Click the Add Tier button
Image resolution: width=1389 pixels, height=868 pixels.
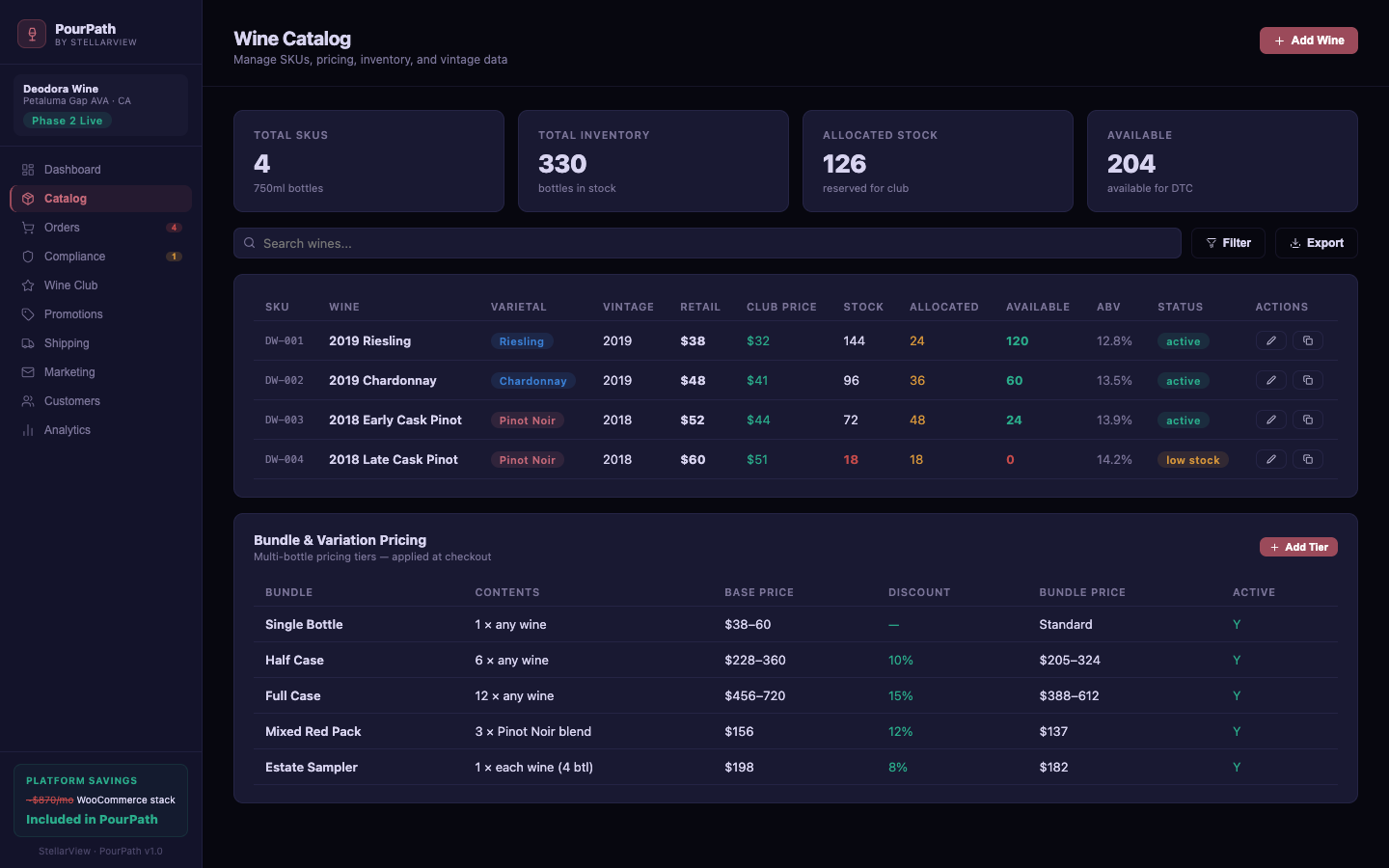[1297, 547]
